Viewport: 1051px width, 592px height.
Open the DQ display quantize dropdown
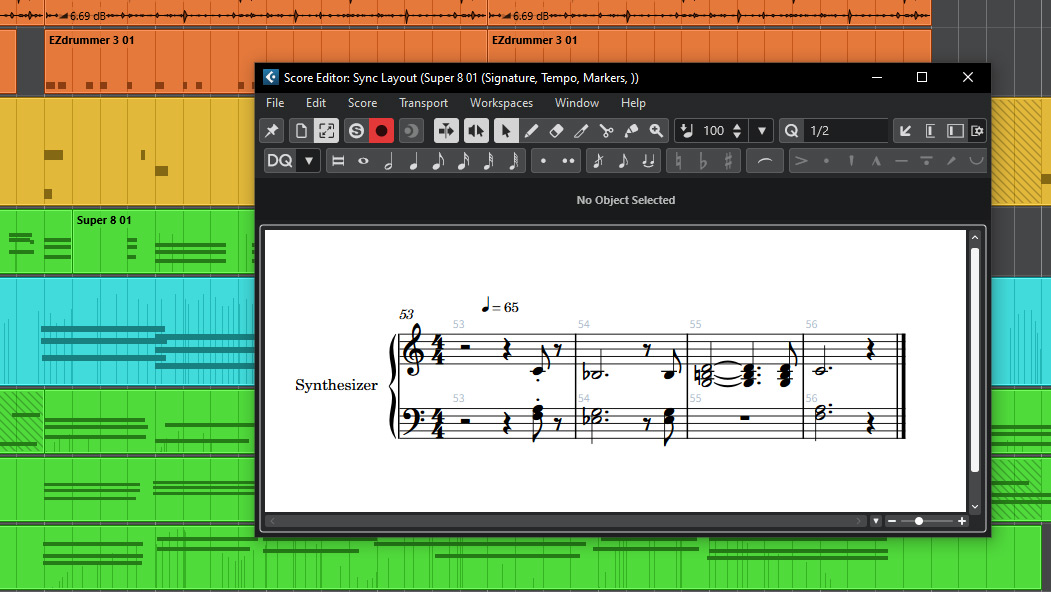pyautogui.click(x=309, y=161)
